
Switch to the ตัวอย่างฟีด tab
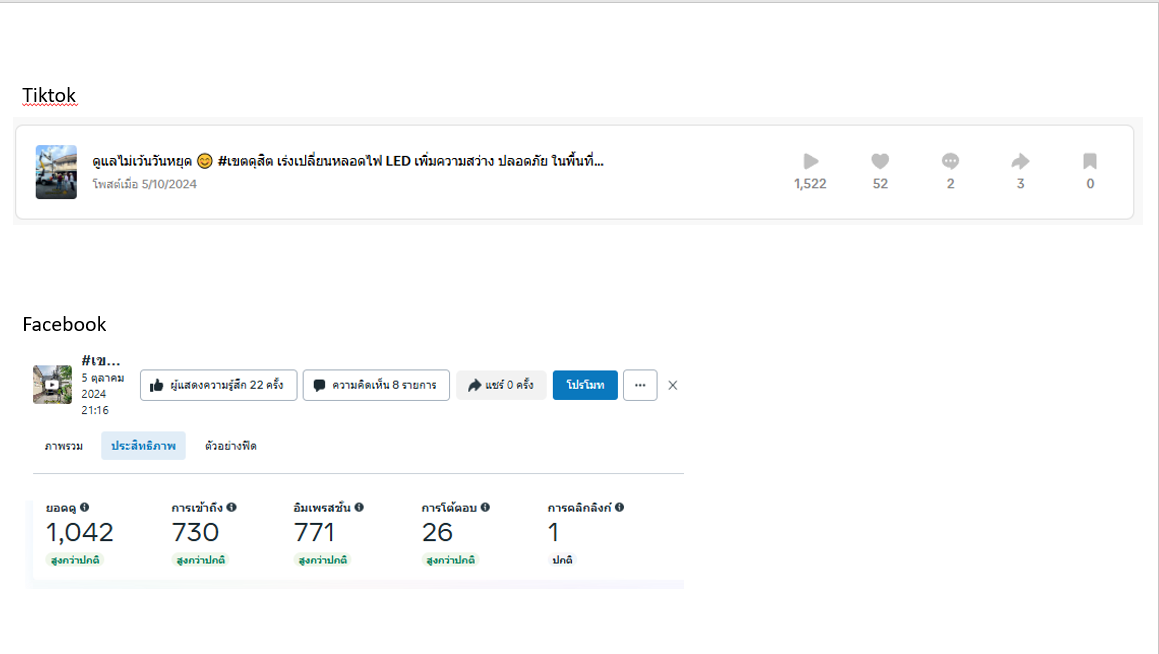(231, 446)
